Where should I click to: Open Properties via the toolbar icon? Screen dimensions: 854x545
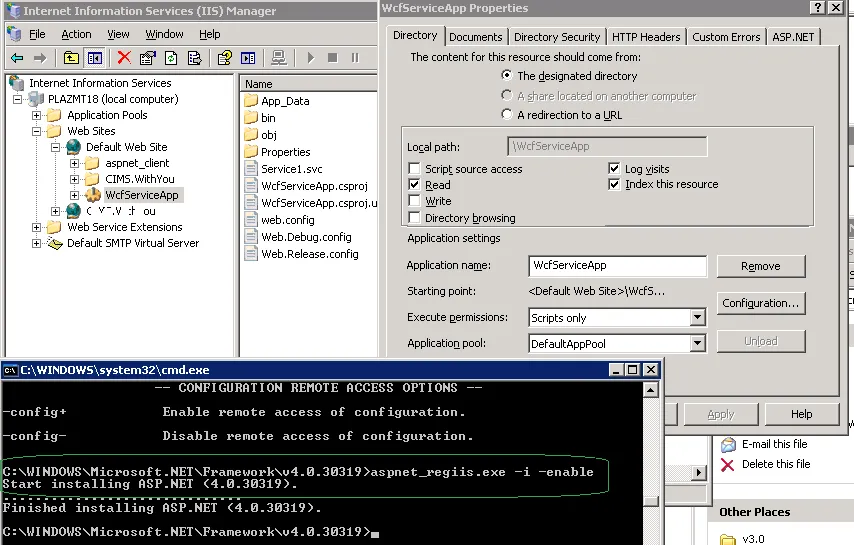tap(146, 58)
